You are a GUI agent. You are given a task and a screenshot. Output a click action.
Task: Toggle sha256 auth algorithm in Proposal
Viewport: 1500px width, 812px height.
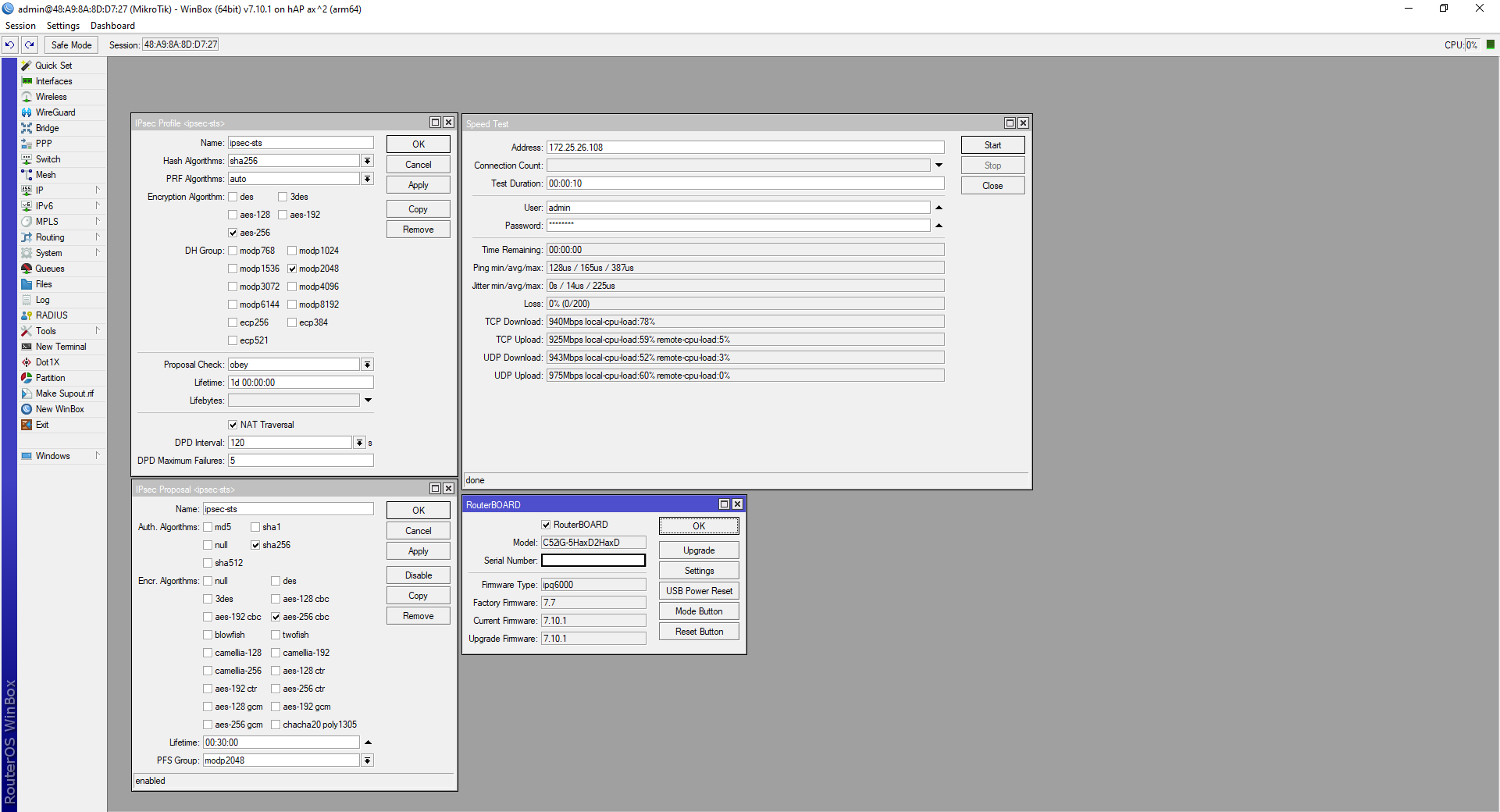click(255, 545)
